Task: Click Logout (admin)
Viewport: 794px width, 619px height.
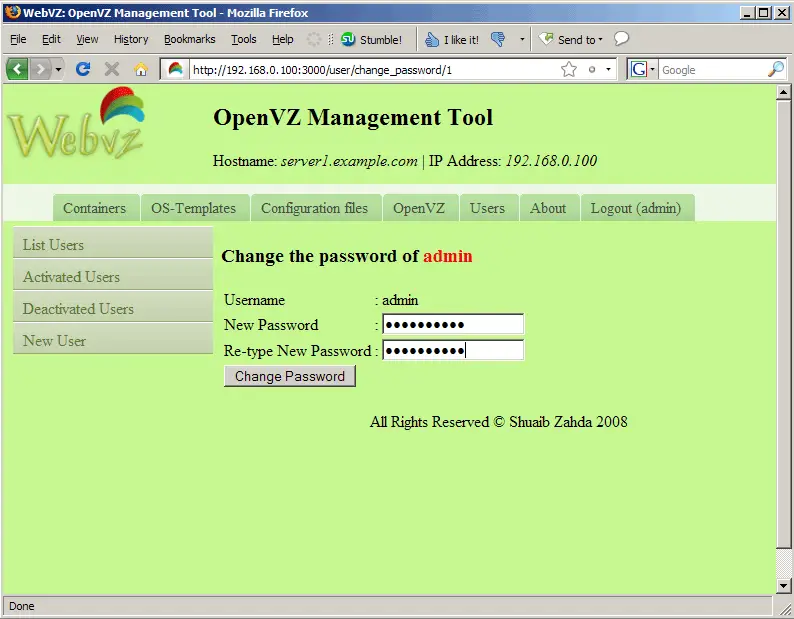Action: click(637, 208)
